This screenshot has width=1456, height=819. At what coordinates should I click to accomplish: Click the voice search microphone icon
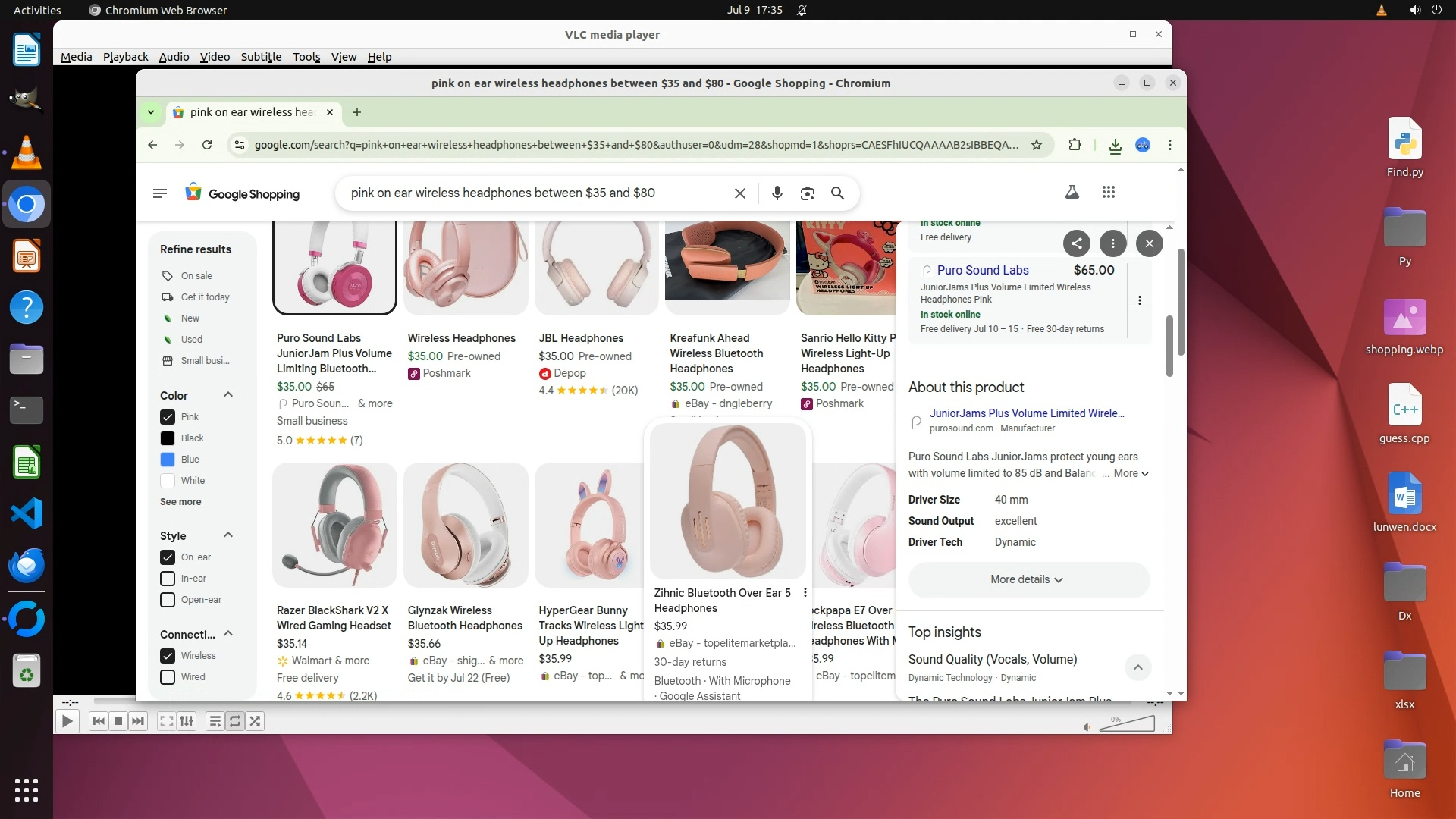tap(777, 193)
